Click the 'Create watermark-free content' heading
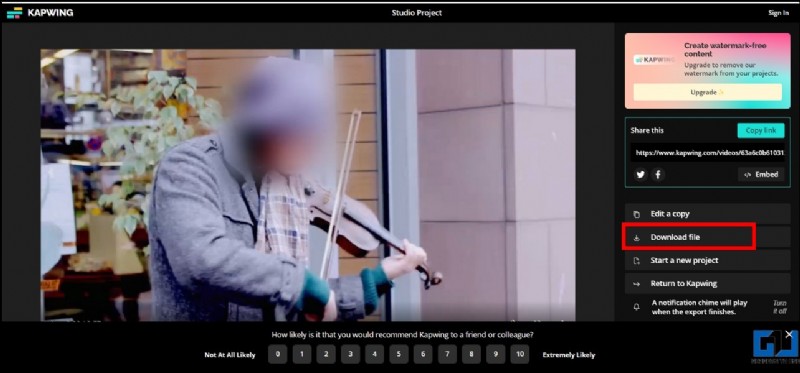This screenshot has width=800, height=373. click(x=725, y=49)
